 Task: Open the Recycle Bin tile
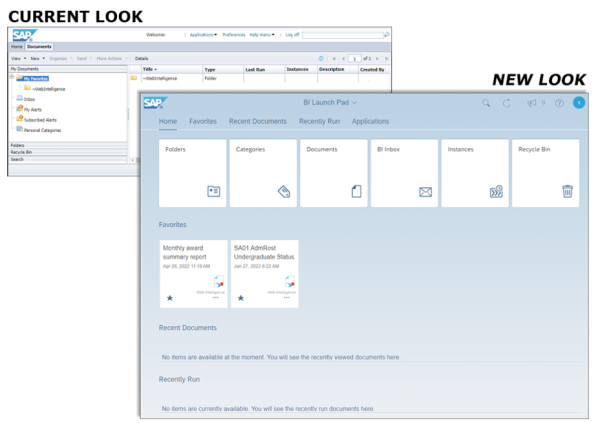pos(546,173)
